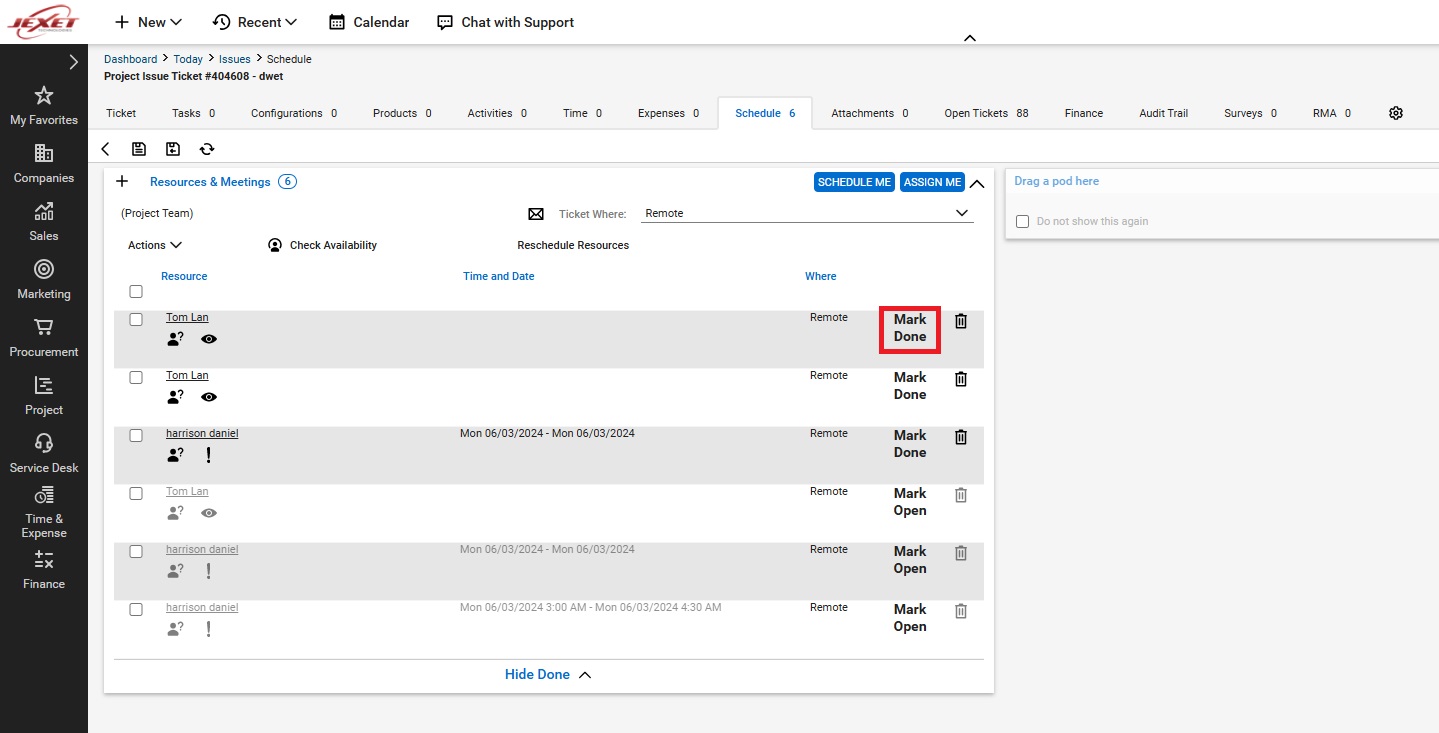Toggle the select-all checkbox under Resource header
1439x733 pixels.
[136, 292]
